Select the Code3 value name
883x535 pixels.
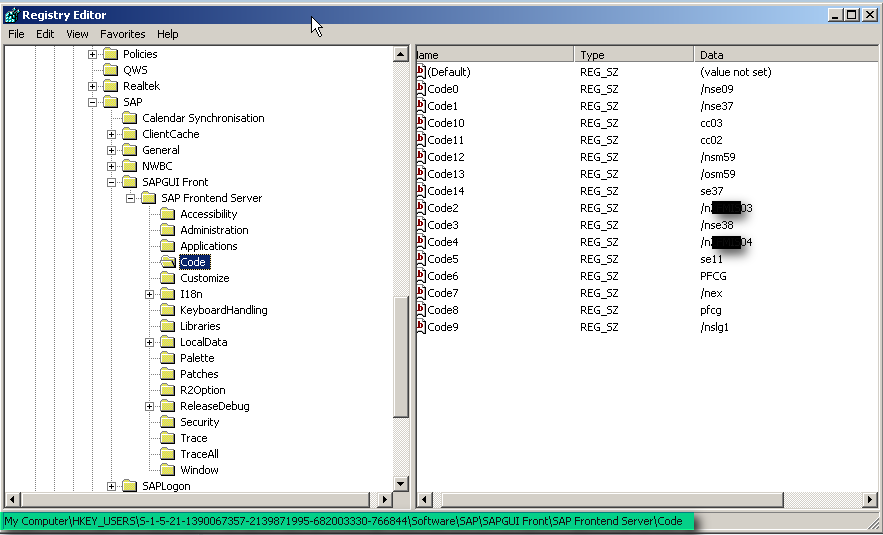click(443, 225)
